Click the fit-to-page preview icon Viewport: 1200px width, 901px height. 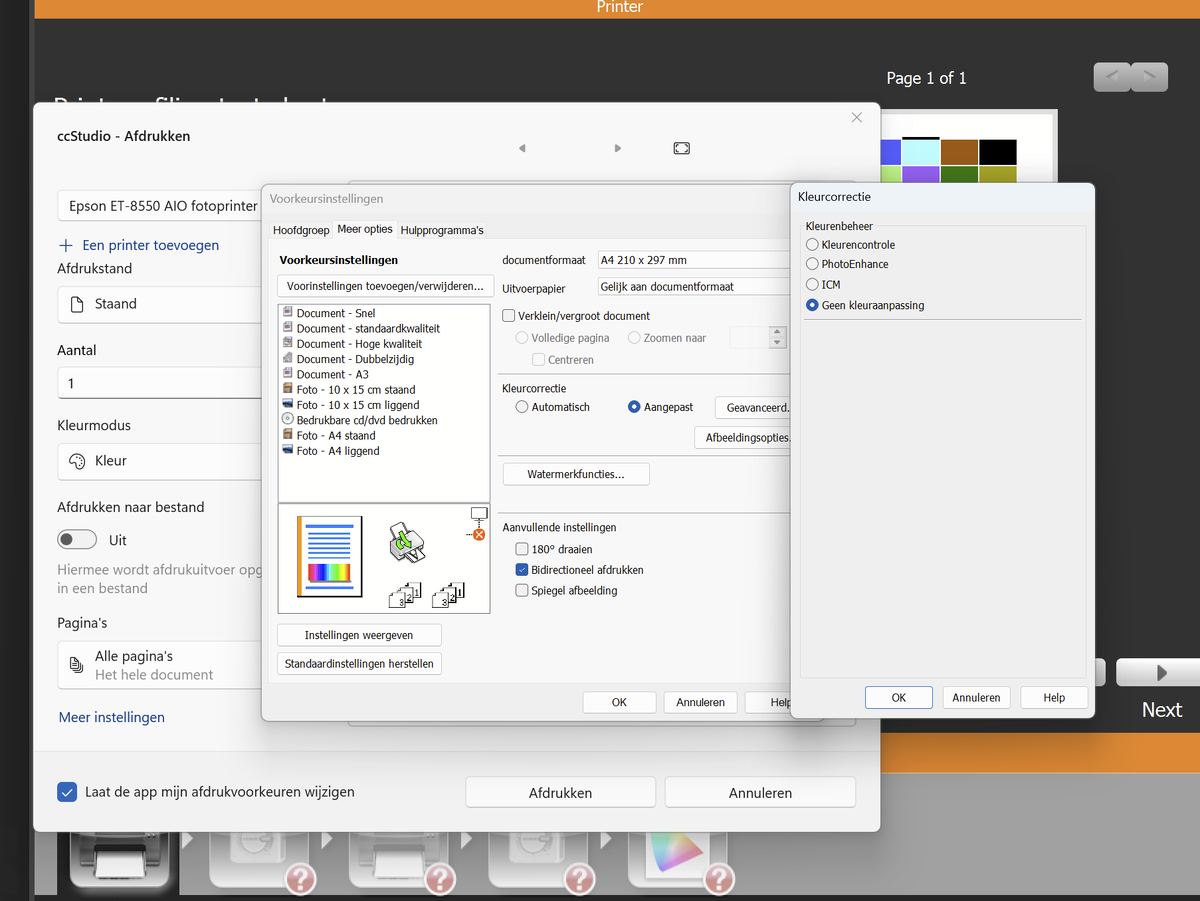coord(681,148)
